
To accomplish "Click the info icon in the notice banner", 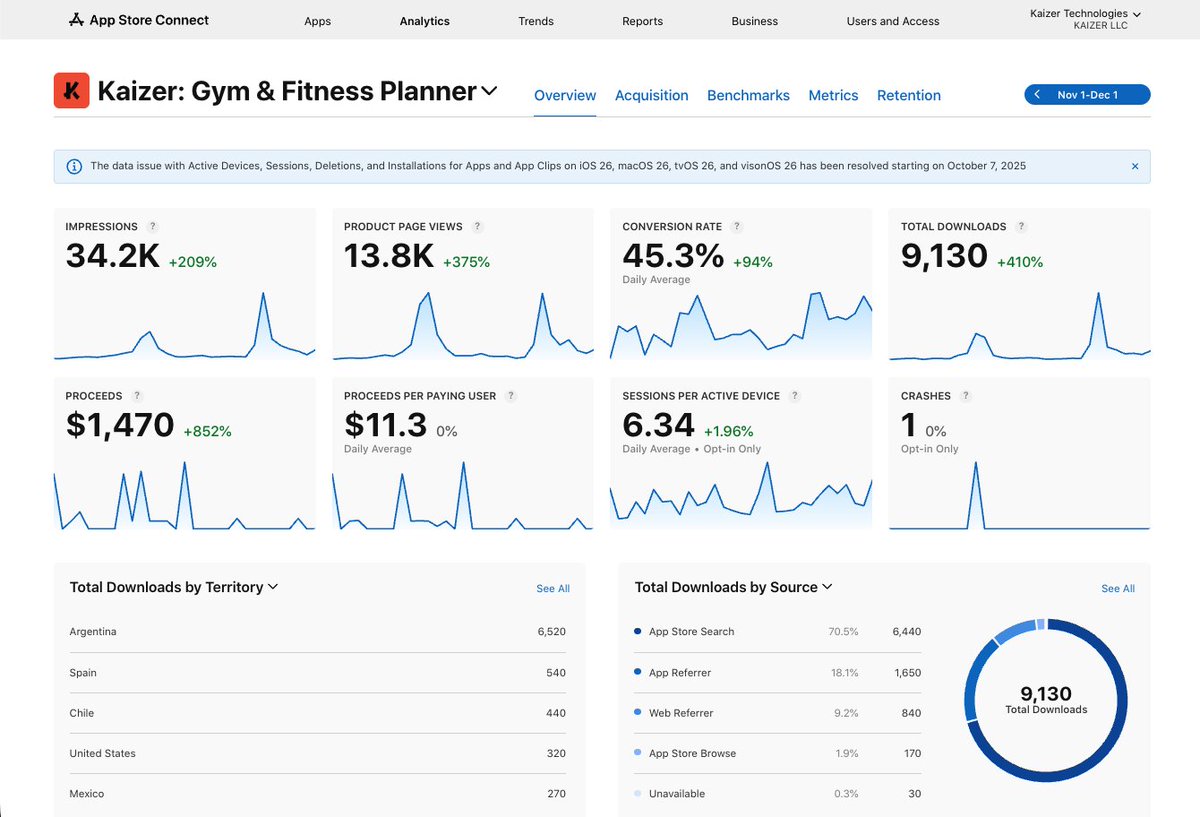I will click(74, 166).
